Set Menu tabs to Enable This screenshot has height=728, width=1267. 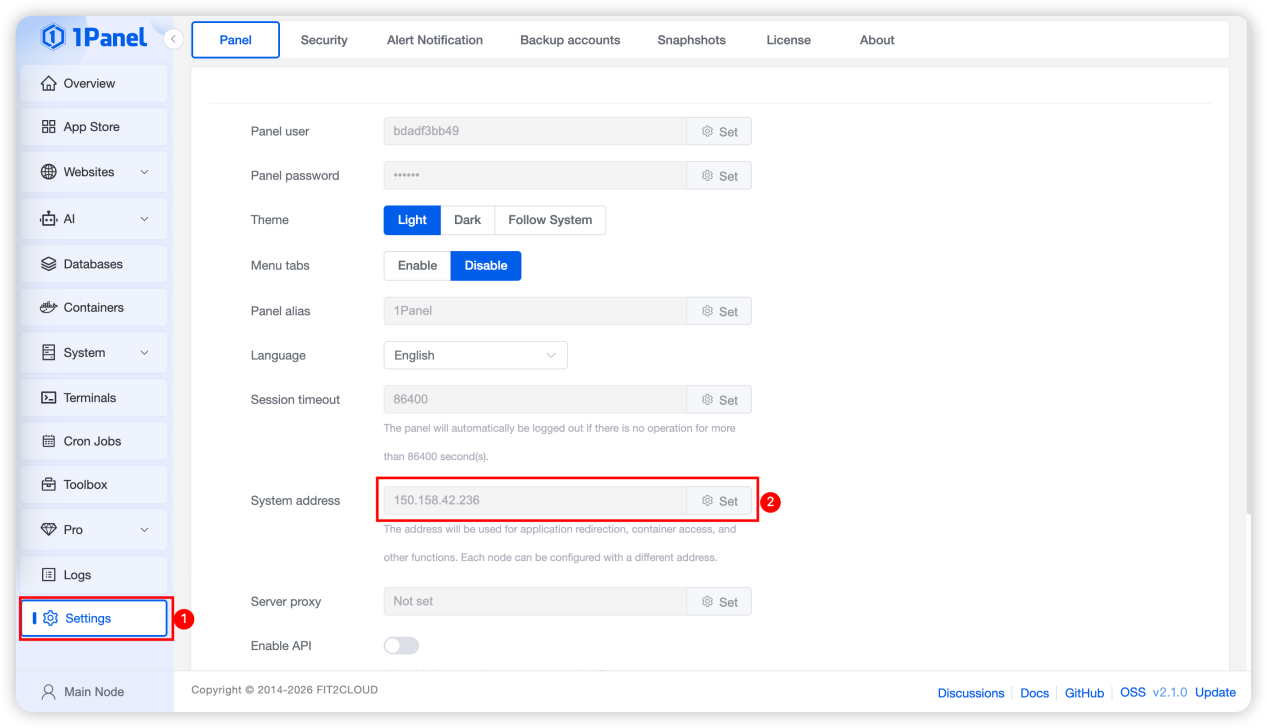(417, 265)
